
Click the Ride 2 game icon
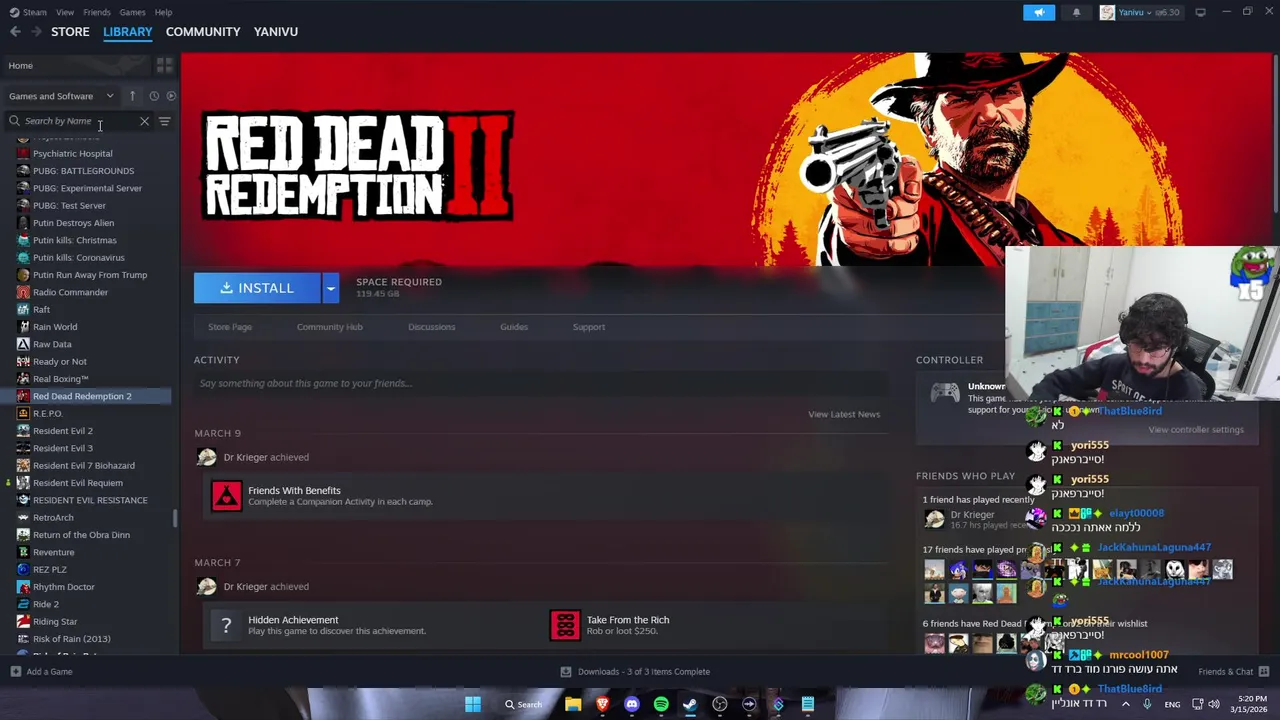coord(23,604)
